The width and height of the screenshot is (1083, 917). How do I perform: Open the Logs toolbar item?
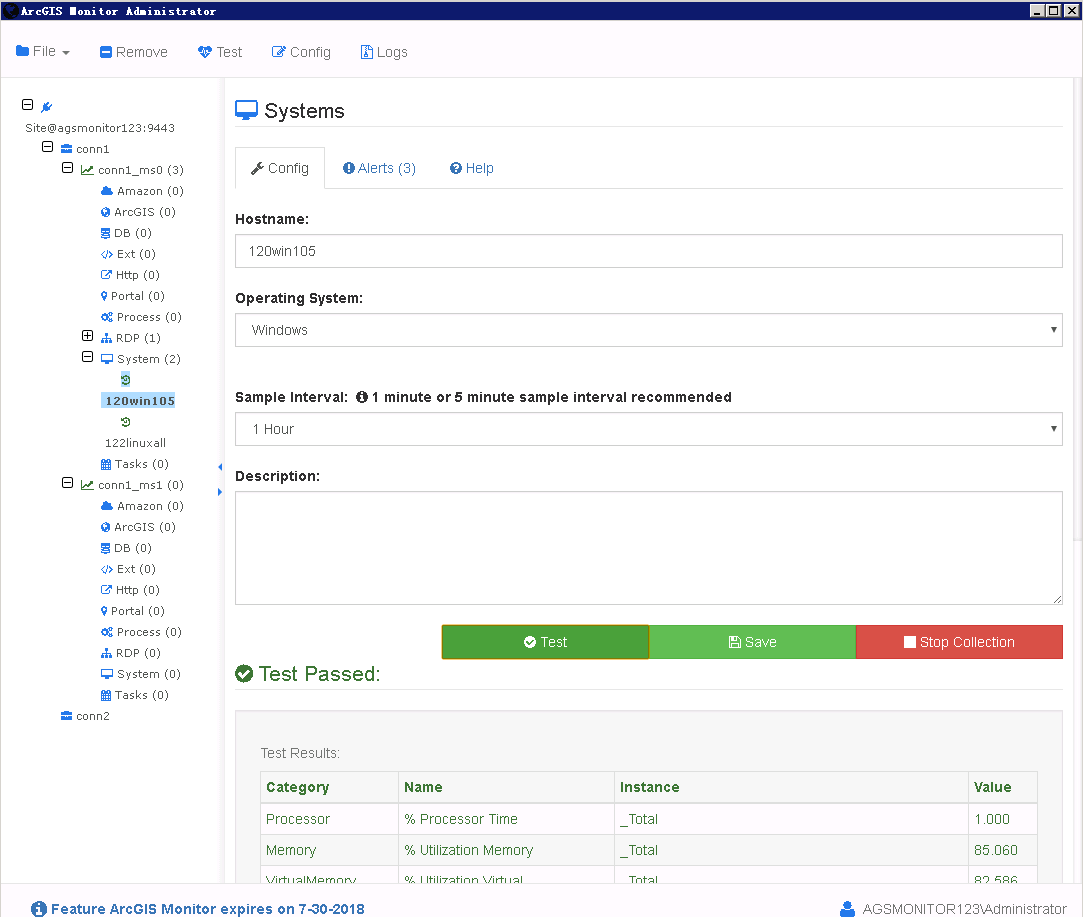384,52
